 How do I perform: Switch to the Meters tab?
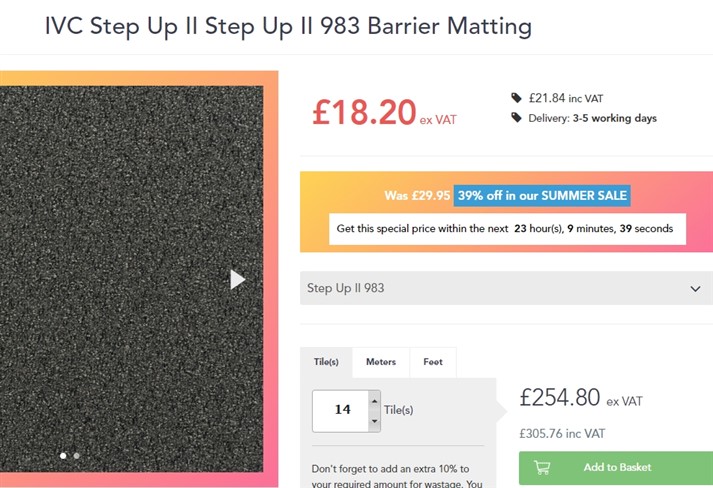[380, 362]
